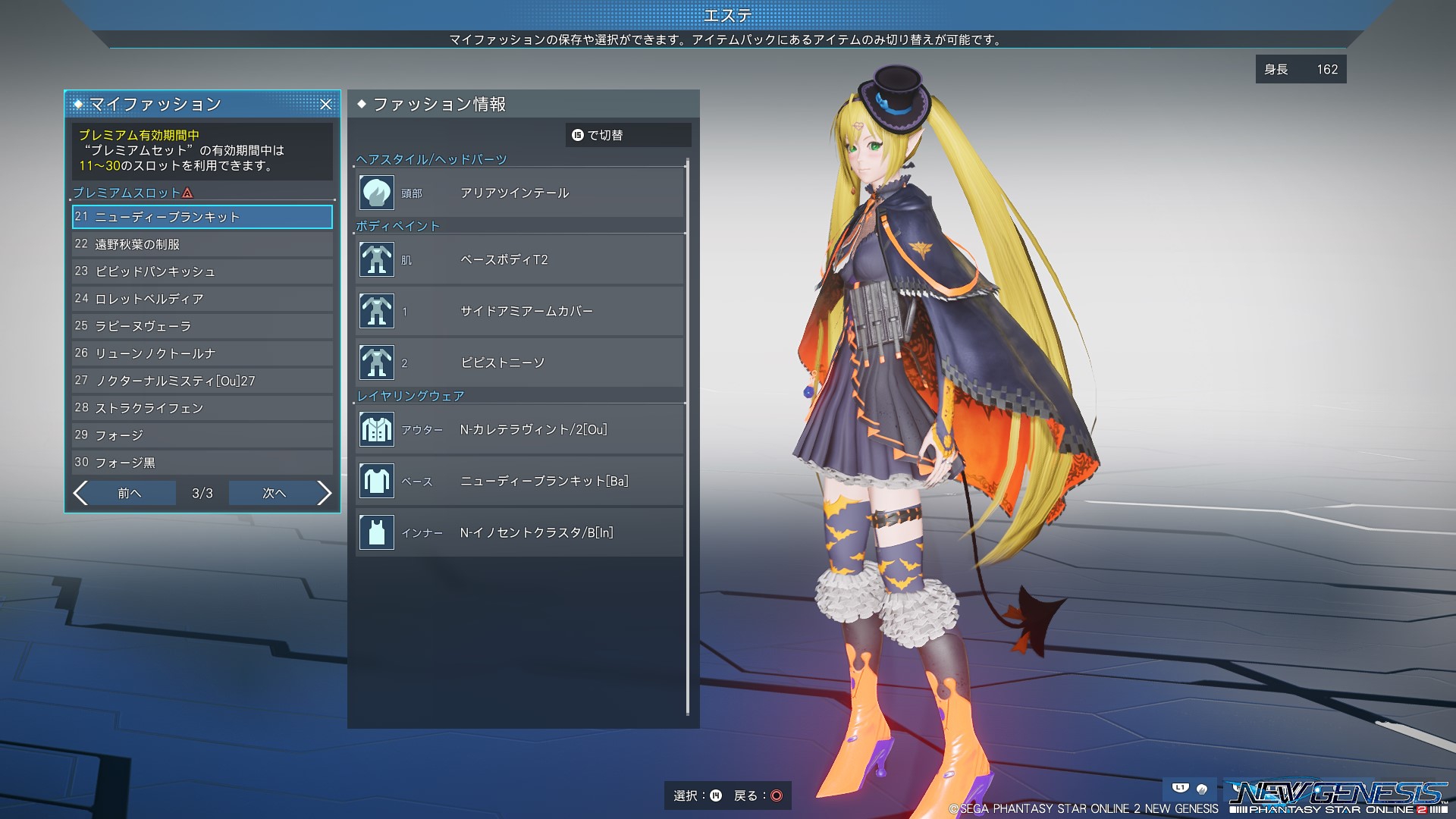Click the N-カレテラヴィント/2[Ou] outer entry

pos(520,429)
